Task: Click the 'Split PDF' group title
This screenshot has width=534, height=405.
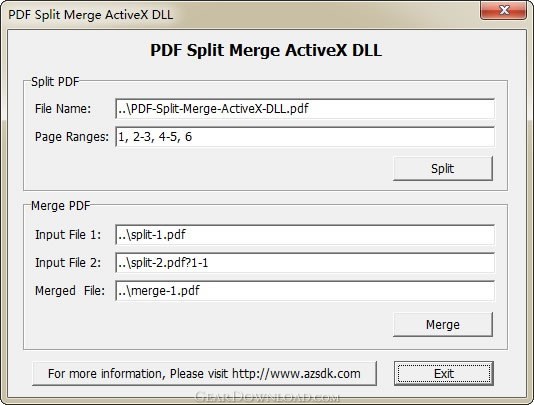Action: 55,82
